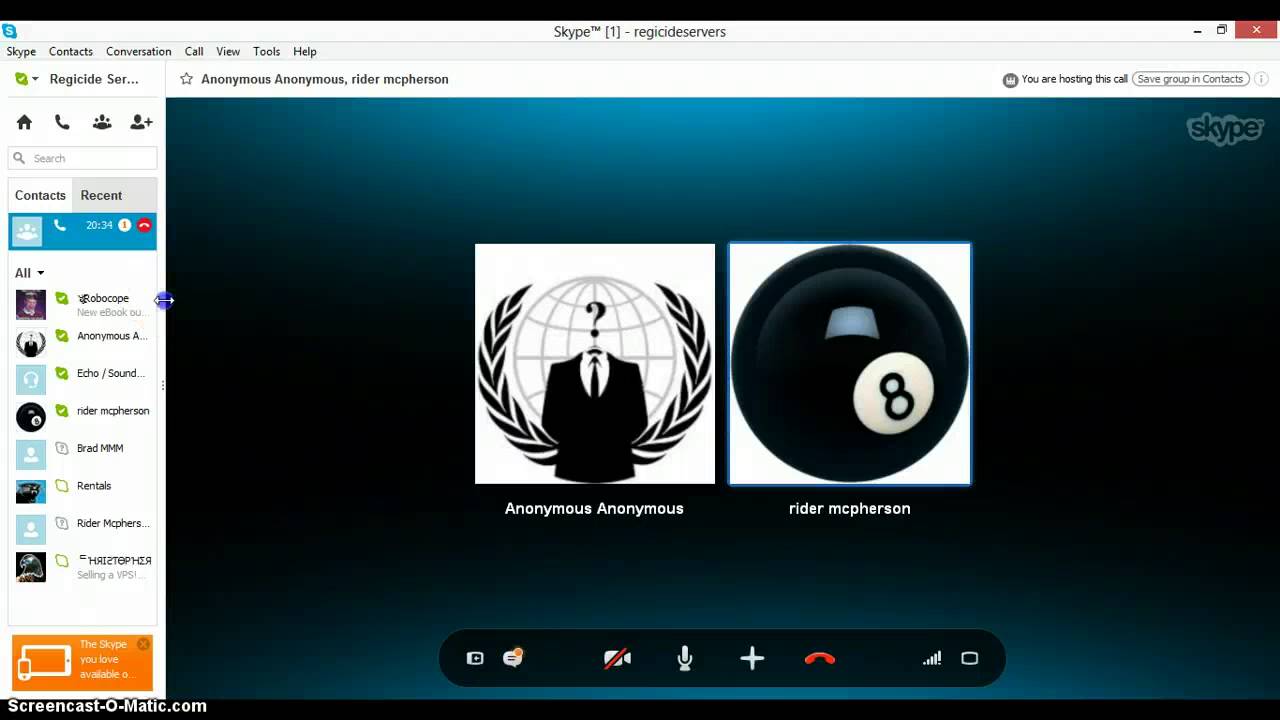Click the orange Skype promotion banner
This screenshot has height=720, width=1280.
click(x=82, y=662)
